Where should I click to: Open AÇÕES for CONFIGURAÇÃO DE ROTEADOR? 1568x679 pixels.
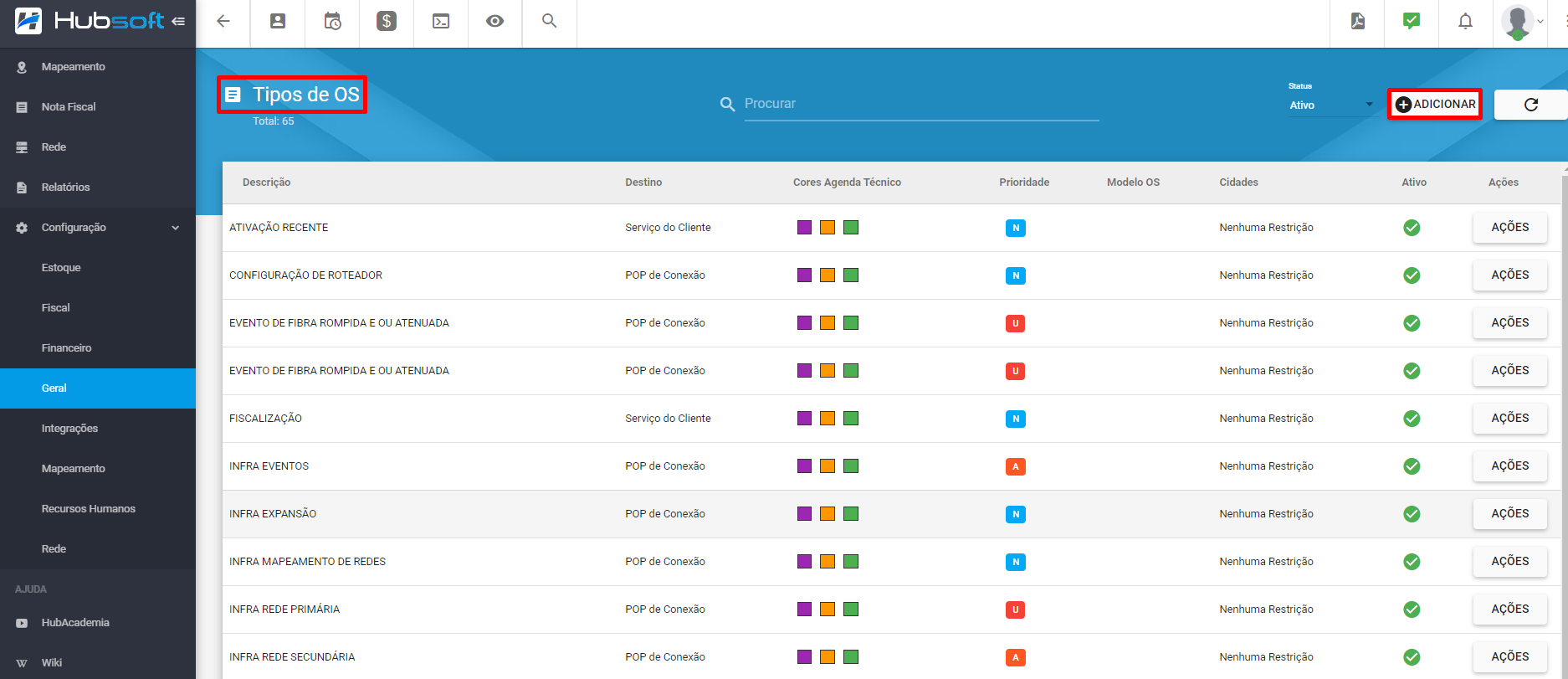point(1509,275)
